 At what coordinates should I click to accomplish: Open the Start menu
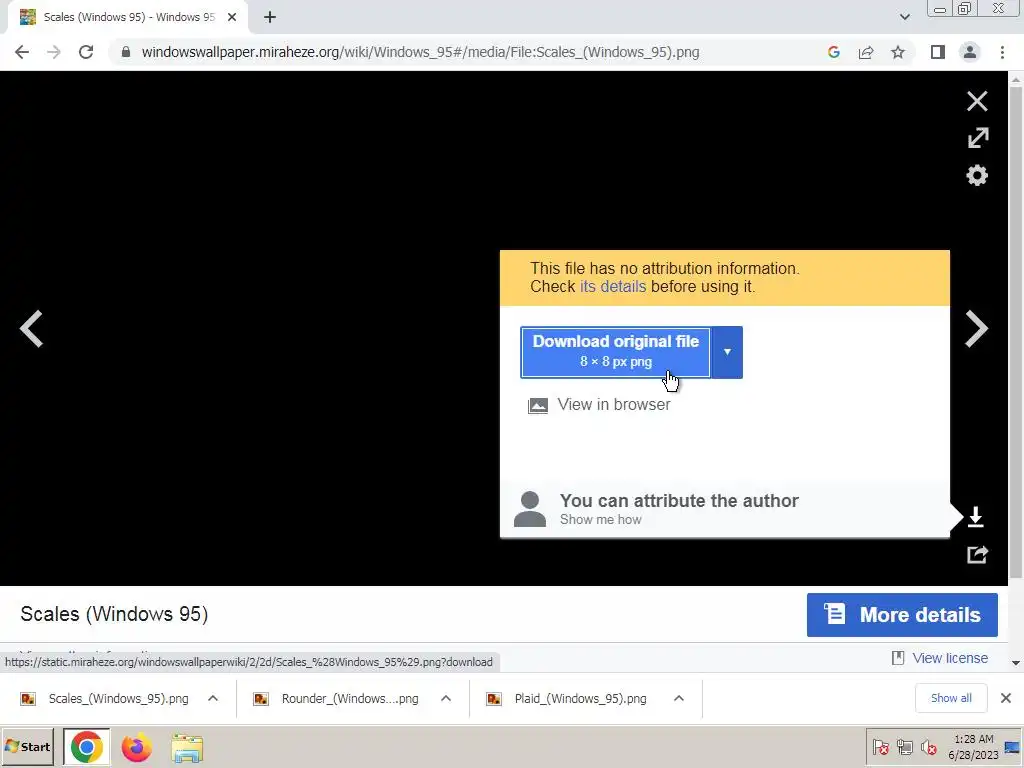[28, 747]
